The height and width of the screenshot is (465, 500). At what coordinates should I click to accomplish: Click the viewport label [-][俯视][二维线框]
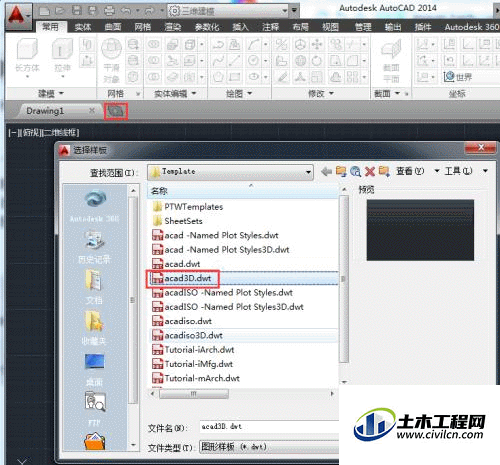pos(44,133)
